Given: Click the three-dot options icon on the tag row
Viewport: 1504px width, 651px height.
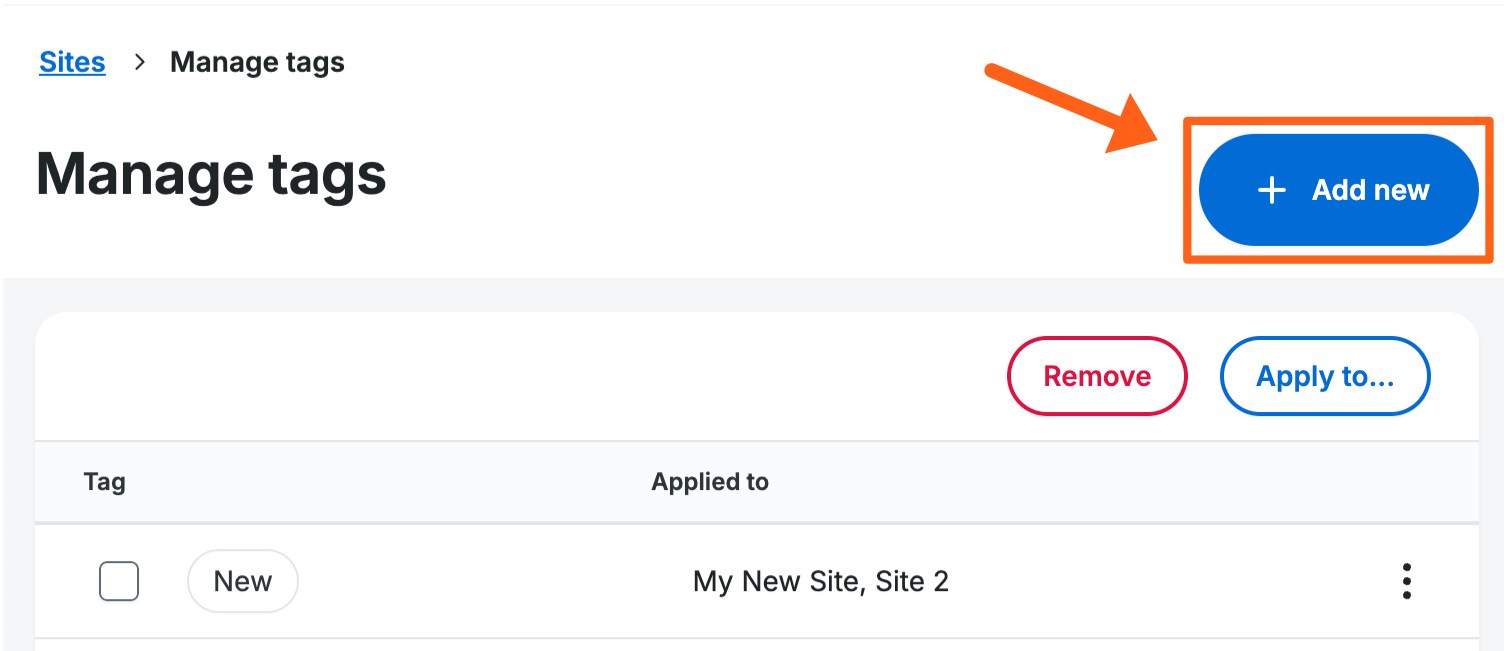Looking at the screenshot, I should click(1406, 581).
